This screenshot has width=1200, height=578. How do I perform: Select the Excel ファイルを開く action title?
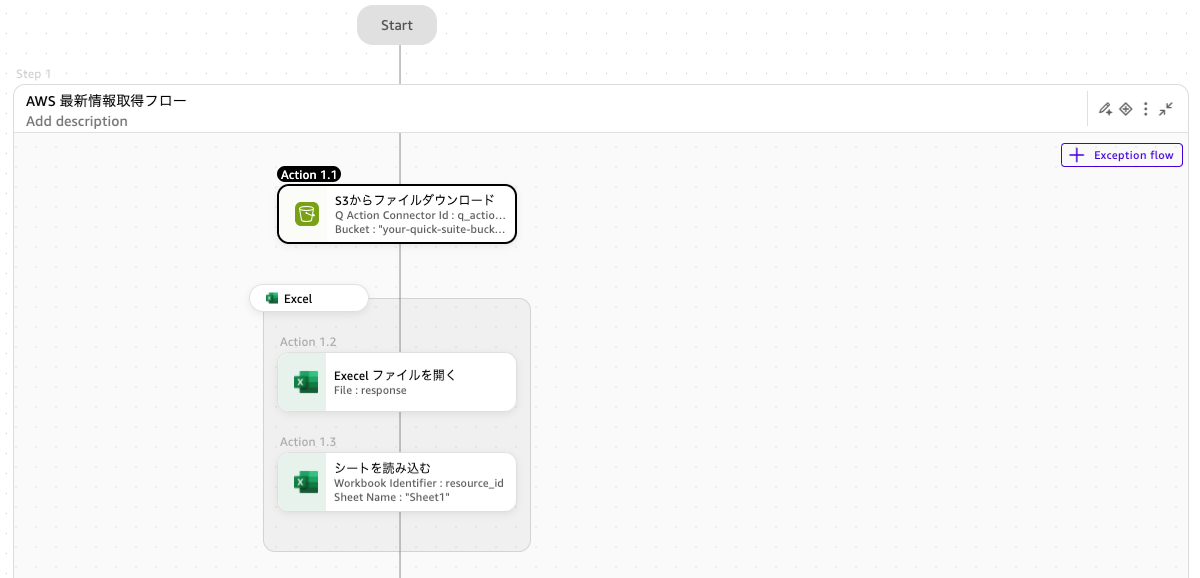(395, 375)
